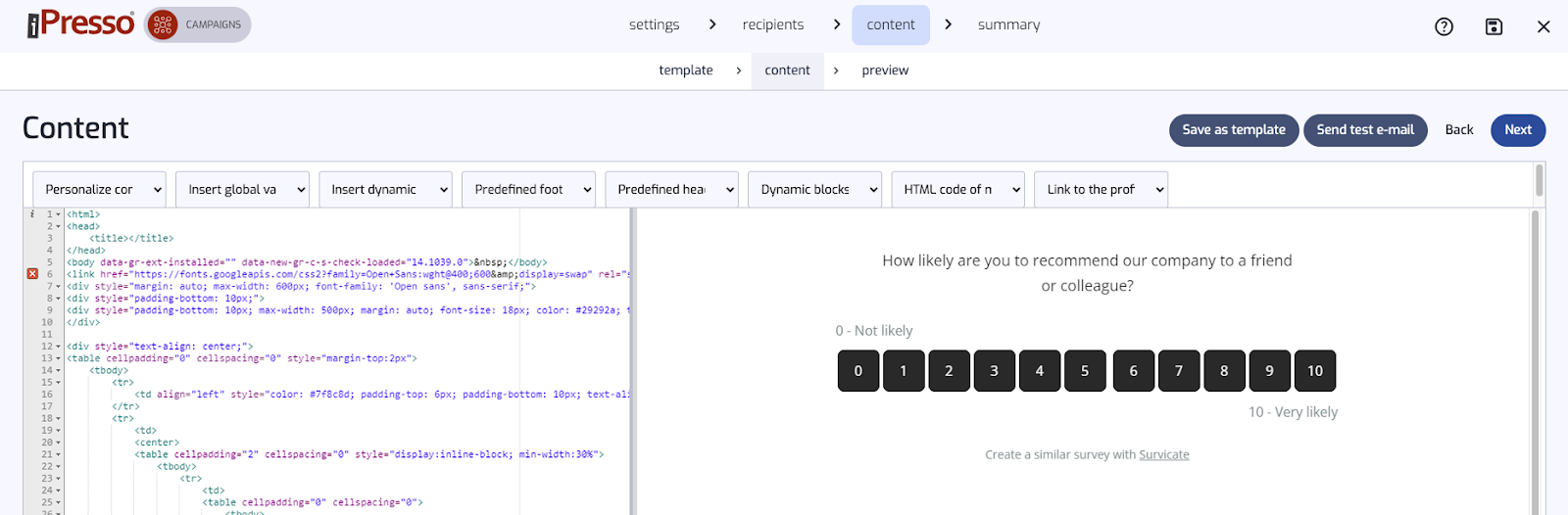Click the info marker on line 1
The image size is (1568, 515).
tap(32, 213)
